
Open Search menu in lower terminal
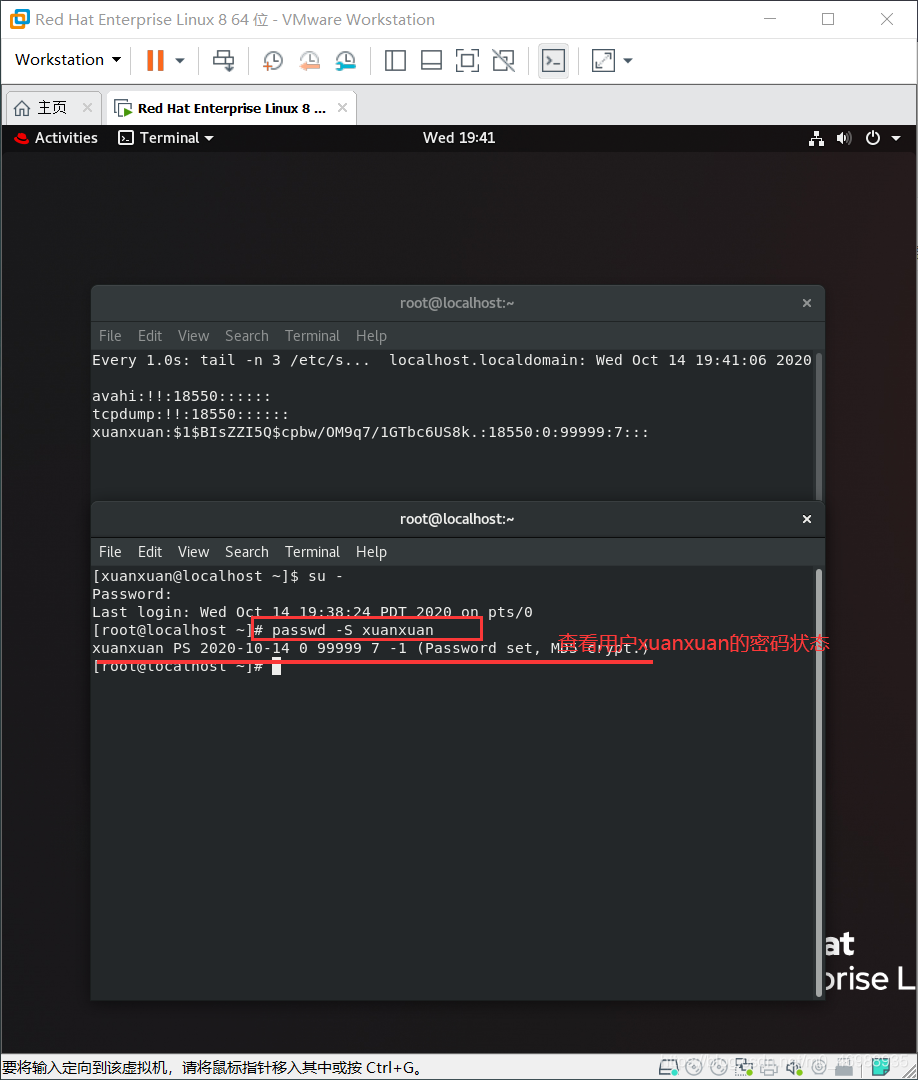point(247,552)
